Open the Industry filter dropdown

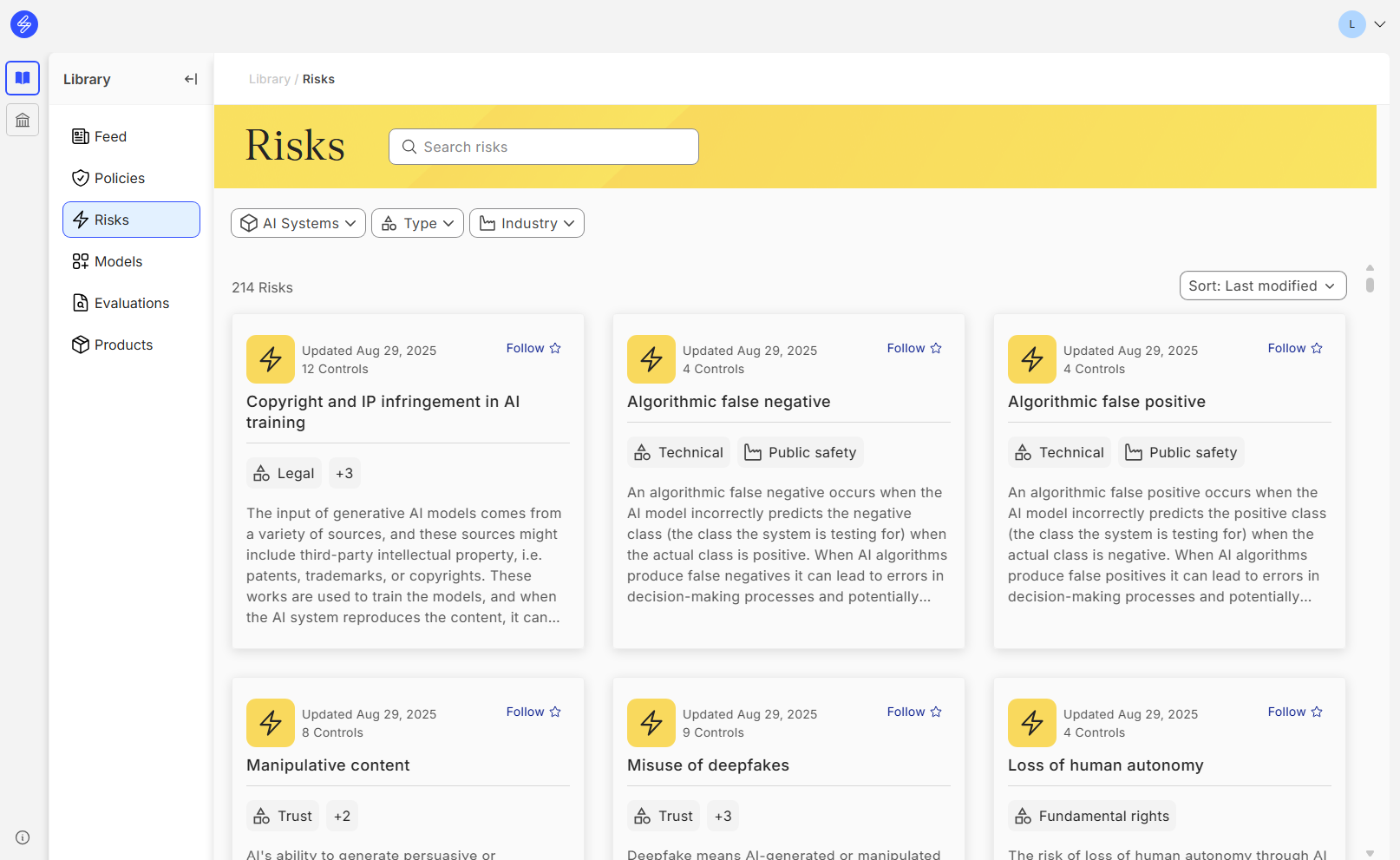coord(527,223)
